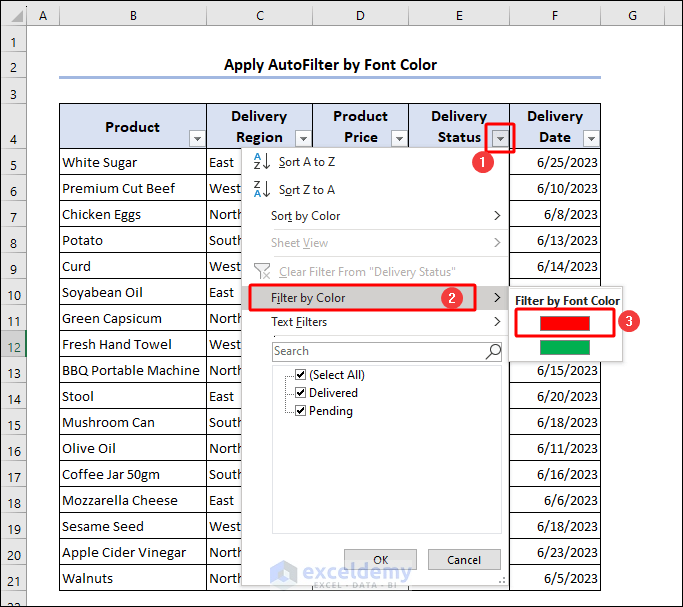Viewport: 683px width, 607px height.
Task: Expand the Sort by Color submenu arrow
Action: [497, 216]
